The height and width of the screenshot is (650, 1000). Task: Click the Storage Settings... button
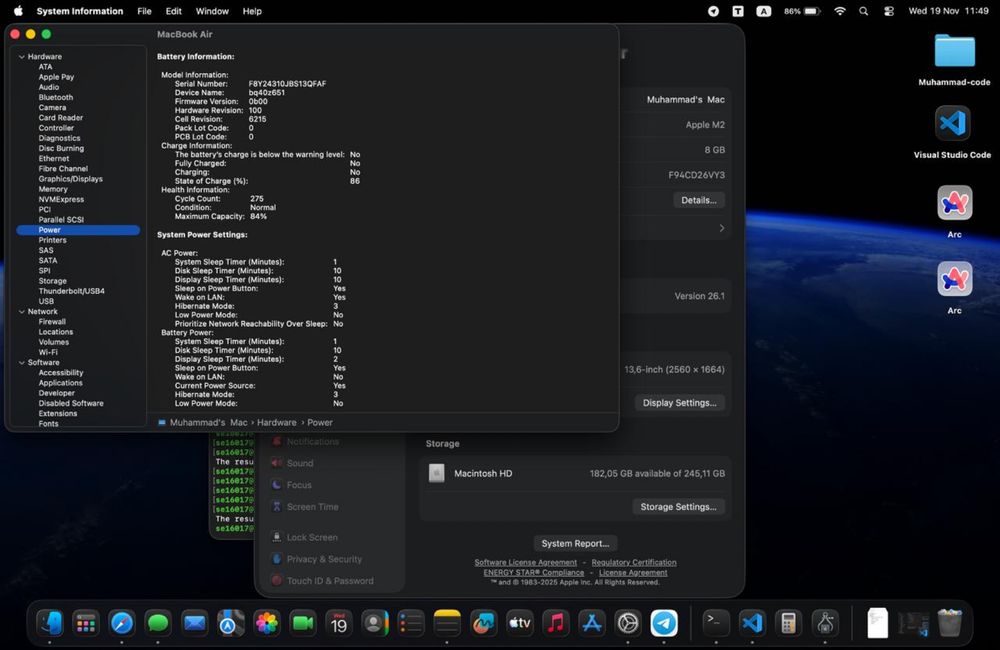[678, 507]
